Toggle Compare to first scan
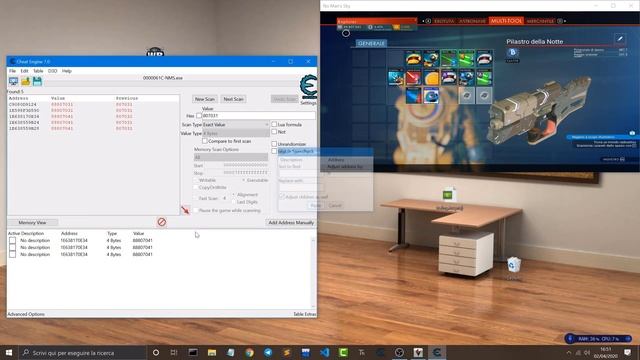 click(x=205, y=141)
